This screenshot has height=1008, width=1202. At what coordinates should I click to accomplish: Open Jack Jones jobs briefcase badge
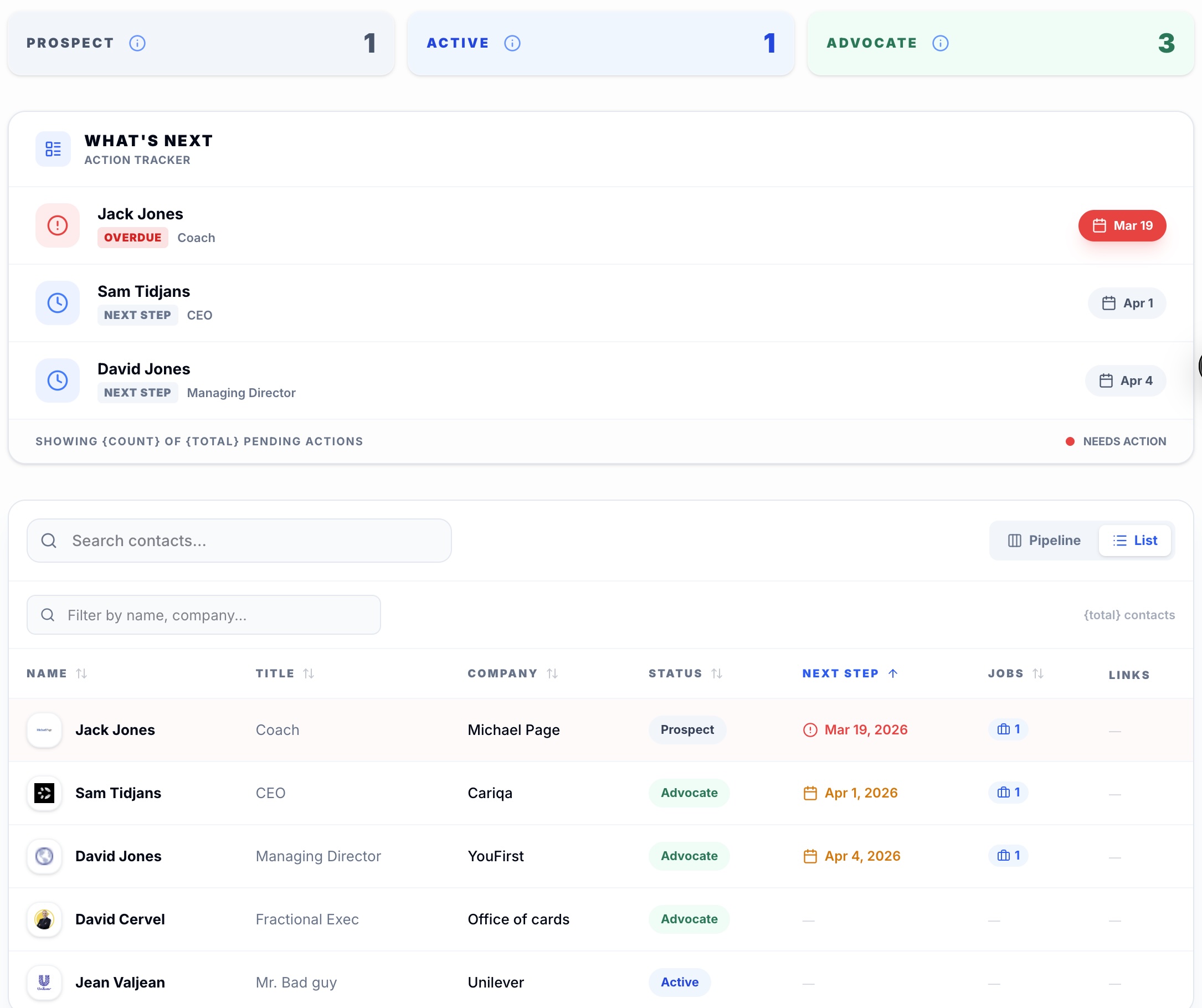[x=1008, y=729]
